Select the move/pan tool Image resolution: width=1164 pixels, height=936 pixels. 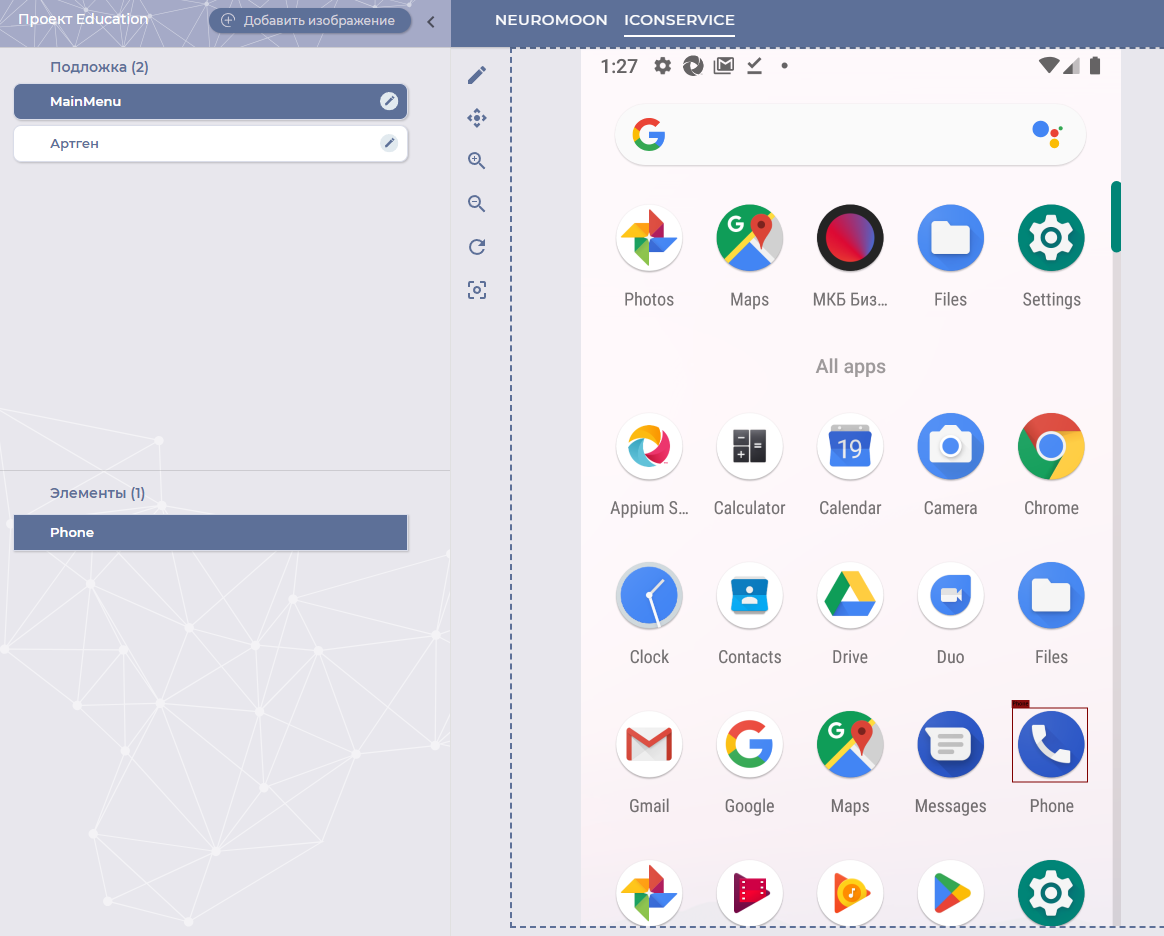click(x=477, y=118)
